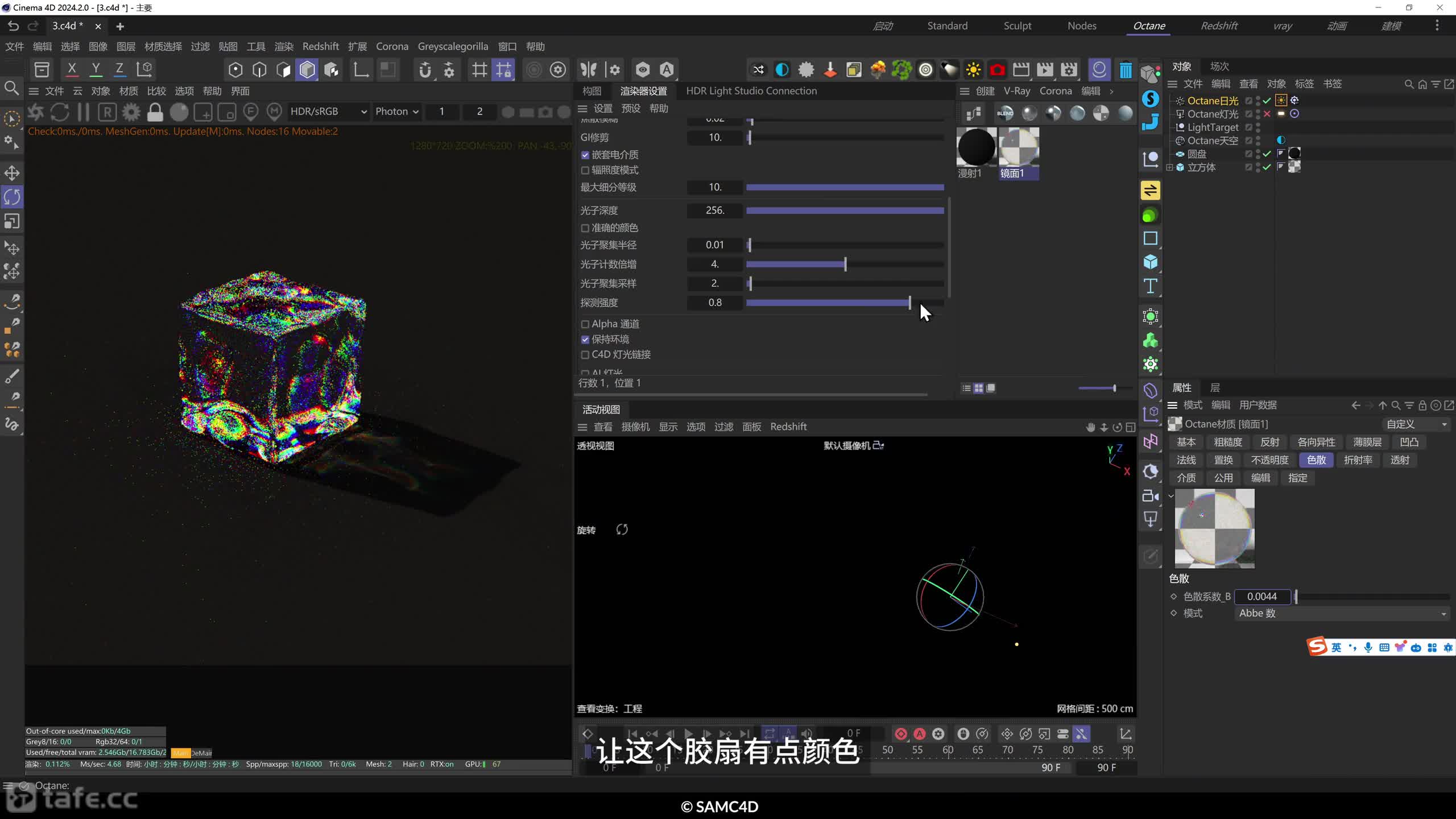This screenshot has height=819, width=1456.
Task: Click the search magnifier in left toolbar
Action: click(12, 88)
